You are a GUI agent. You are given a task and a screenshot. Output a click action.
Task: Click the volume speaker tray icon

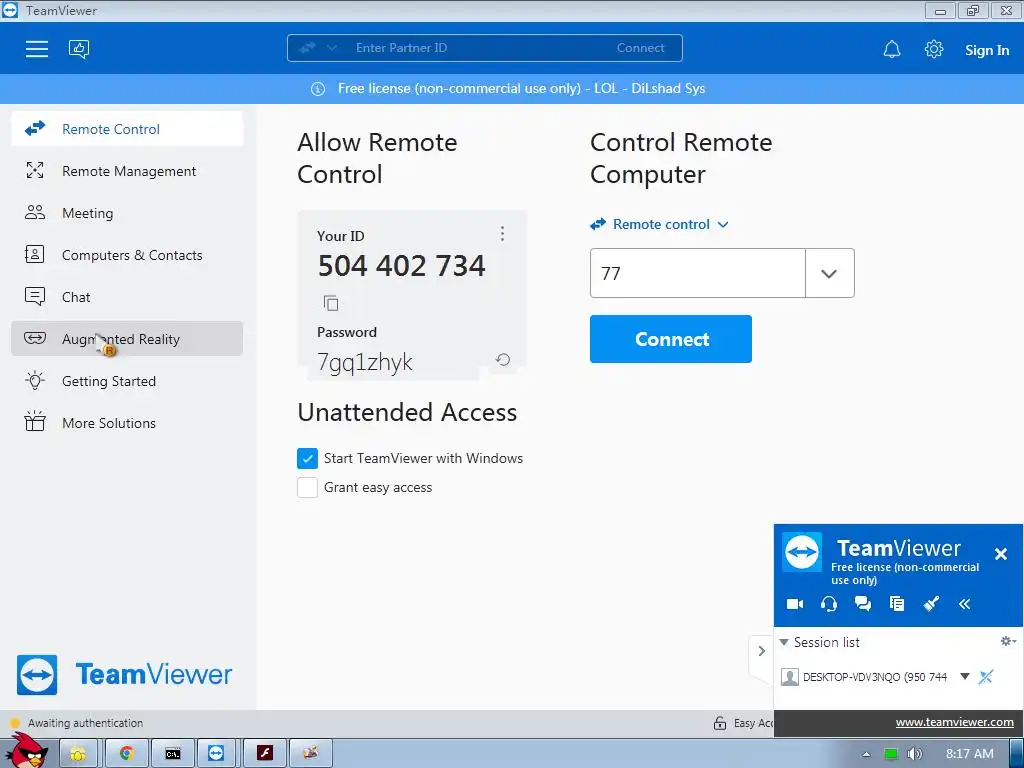[915, 754]
